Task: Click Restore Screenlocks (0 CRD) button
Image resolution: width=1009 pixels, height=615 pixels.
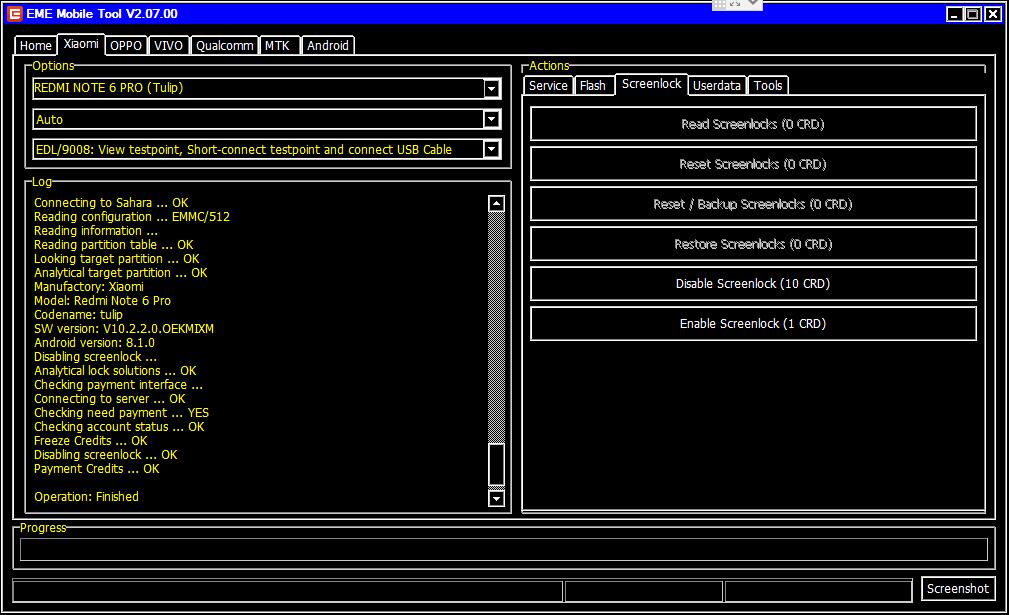Action: (753, 244)
